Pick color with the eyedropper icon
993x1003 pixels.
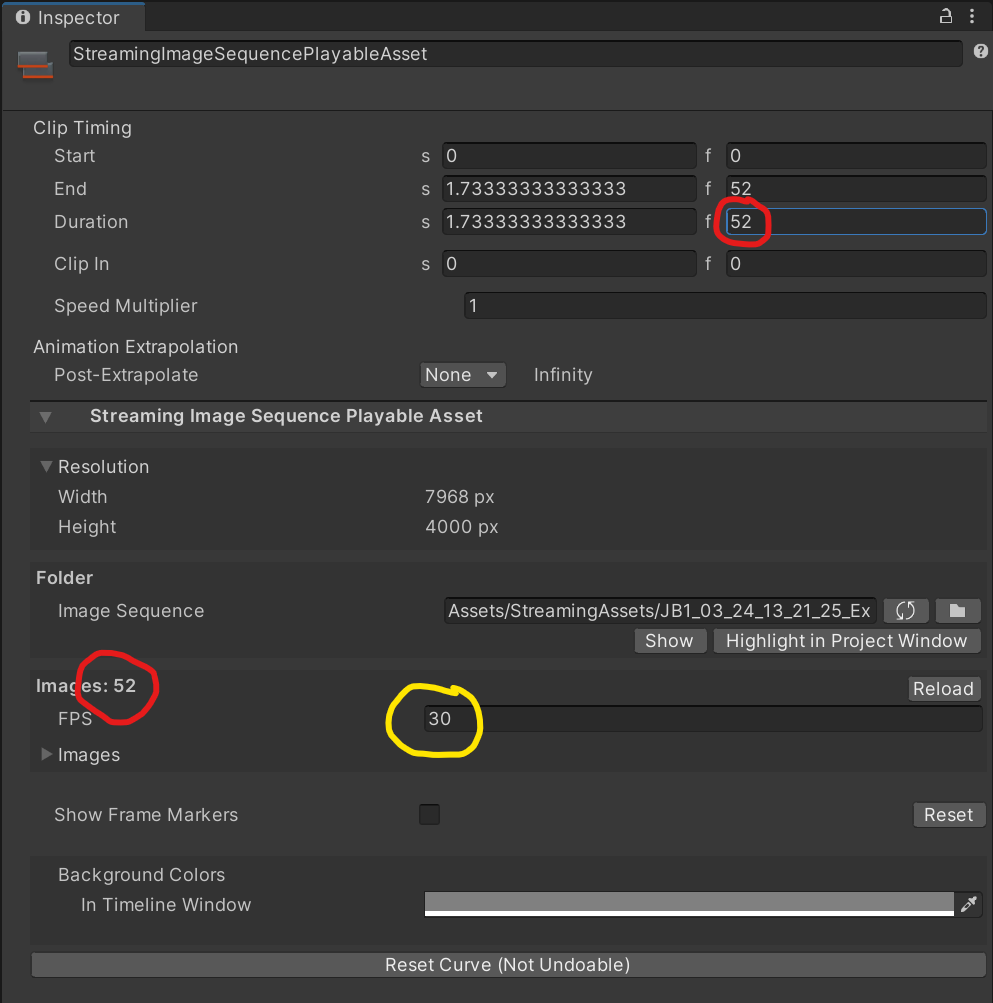[x=968, y=904]
